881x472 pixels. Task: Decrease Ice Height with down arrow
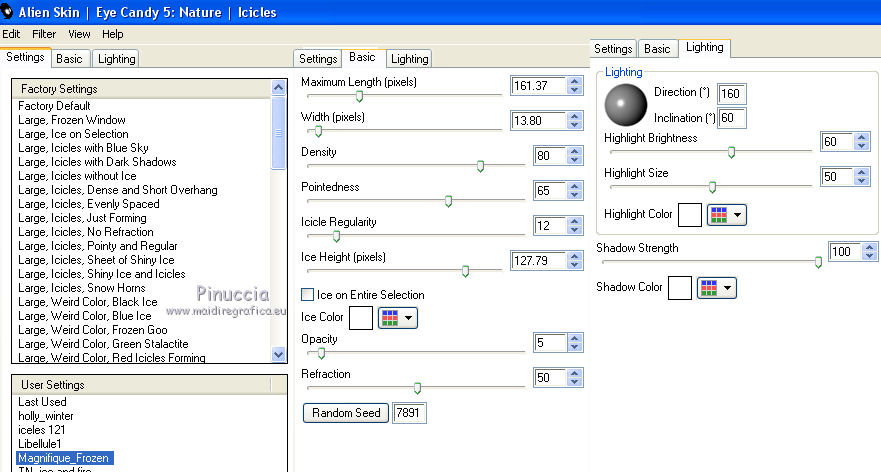pos(574,265)
